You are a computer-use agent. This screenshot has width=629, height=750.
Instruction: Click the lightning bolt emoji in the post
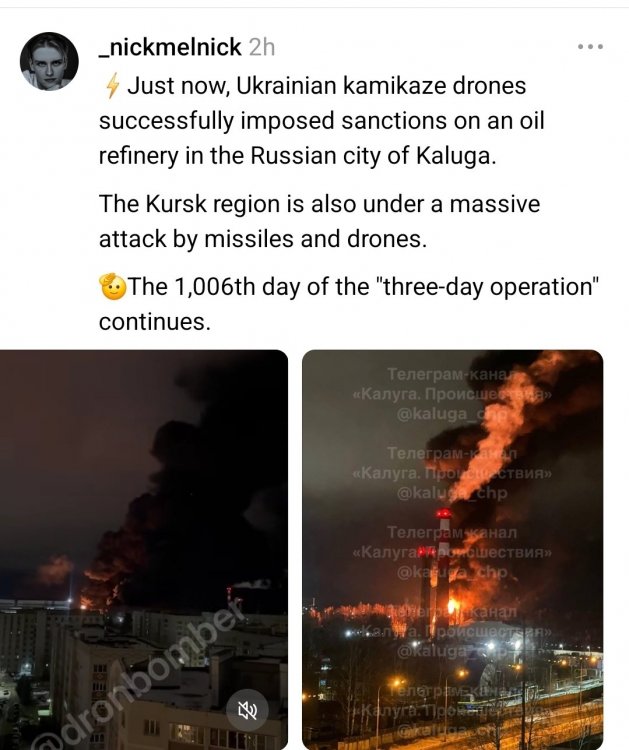coord(112,86)
